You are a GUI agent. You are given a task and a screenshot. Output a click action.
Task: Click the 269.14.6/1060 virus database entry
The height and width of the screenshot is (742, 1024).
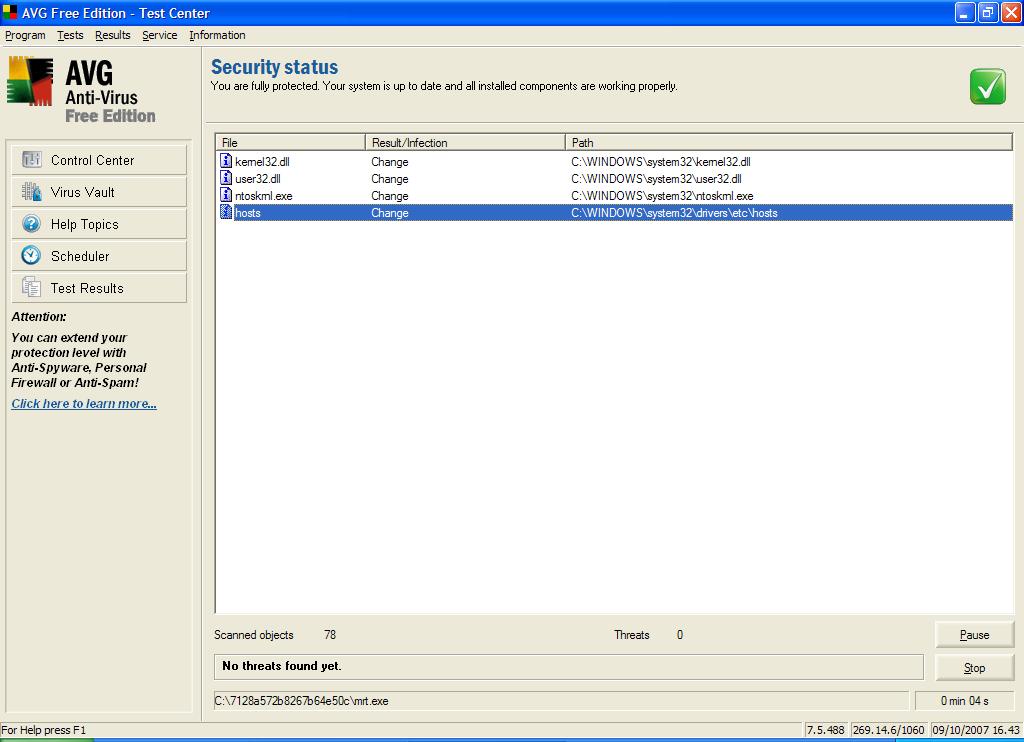point(889,730)
